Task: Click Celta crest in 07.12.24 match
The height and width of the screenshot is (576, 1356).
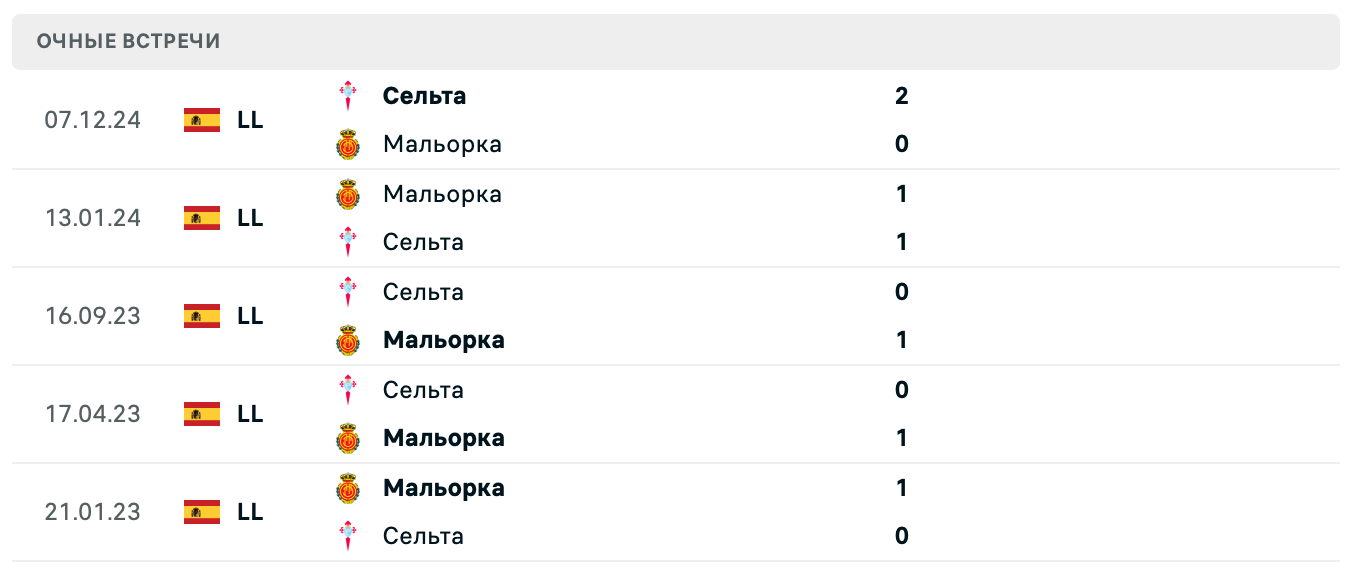Action: [347, 96]
